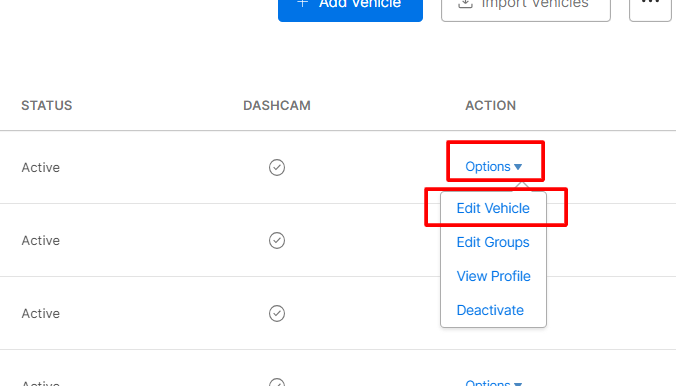The width and height of the screenshot is (676, 386).
Task: Click the download icon in Import Vehicles
Action: click(465, 3)
